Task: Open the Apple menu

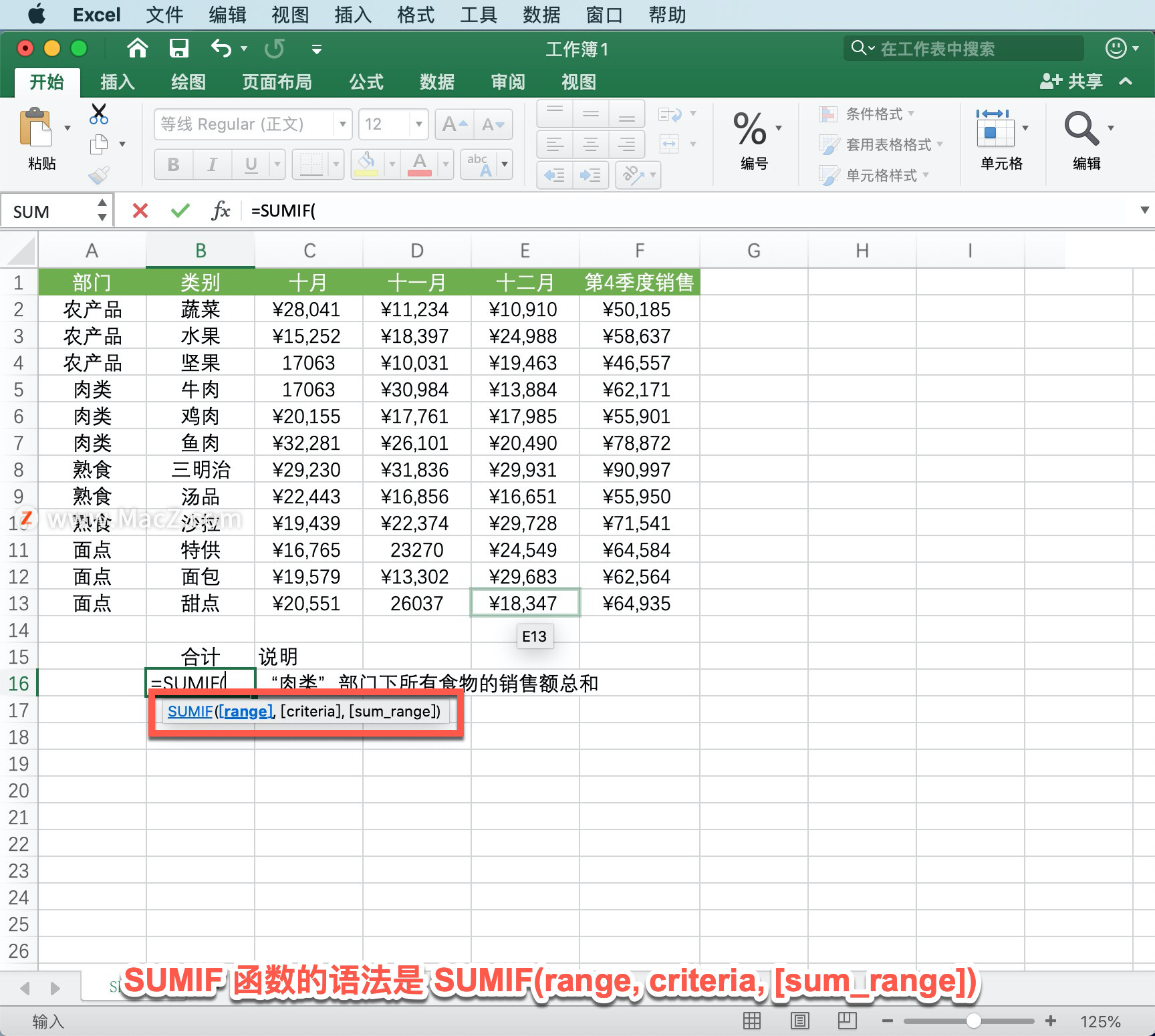Action: tap(37, 14)
